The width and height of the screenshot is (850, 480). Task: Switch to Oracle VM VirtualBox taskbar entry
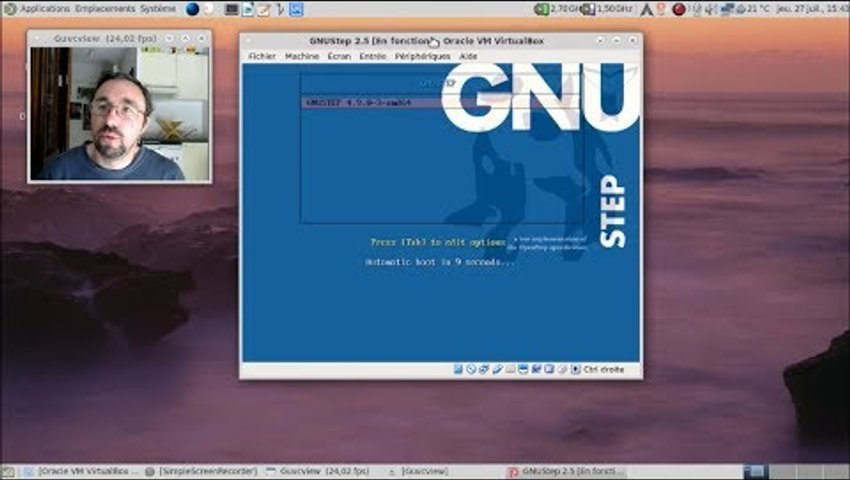81,471
